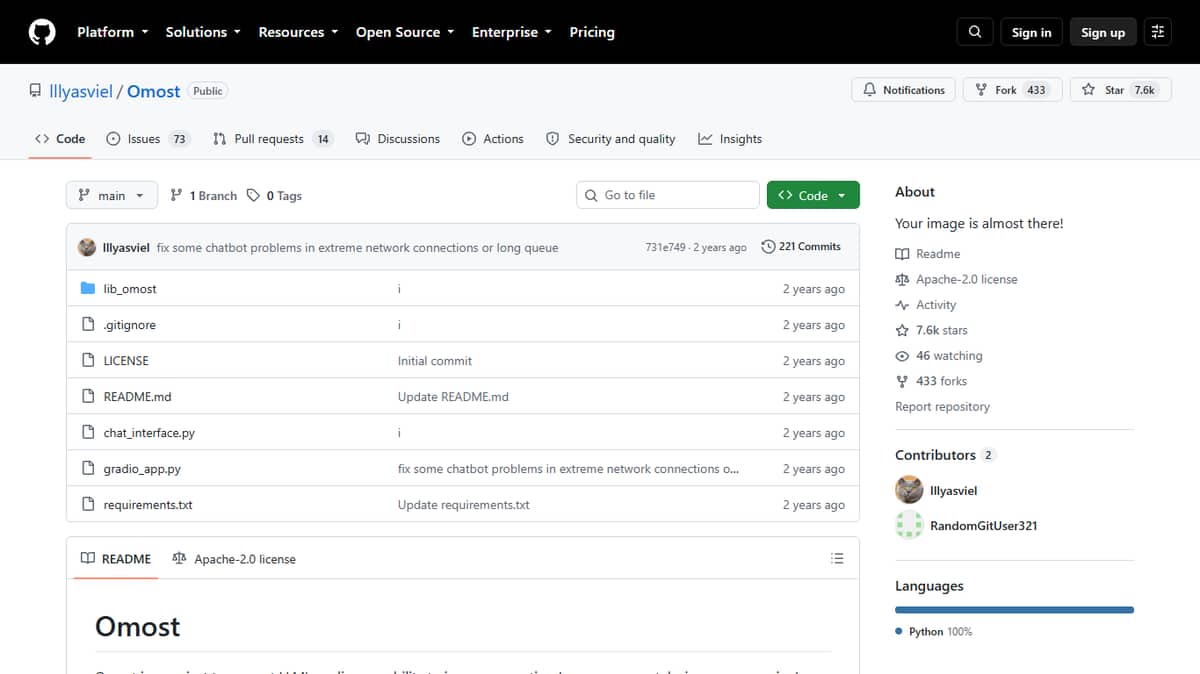Click the README.md file icon
Image resolution: width=1200 pixels, height=674 pixels.
[88, 397]
